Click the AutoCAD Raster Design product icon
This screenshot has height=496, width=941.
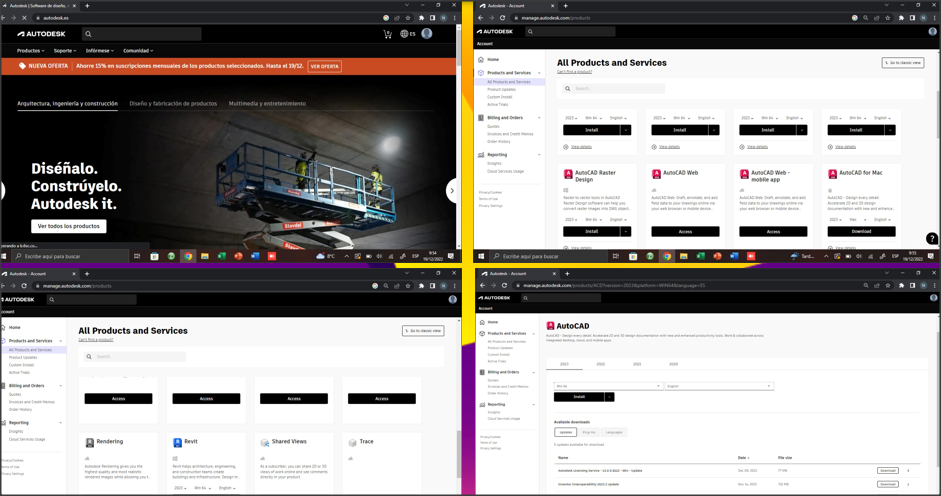tap(568, 174)
